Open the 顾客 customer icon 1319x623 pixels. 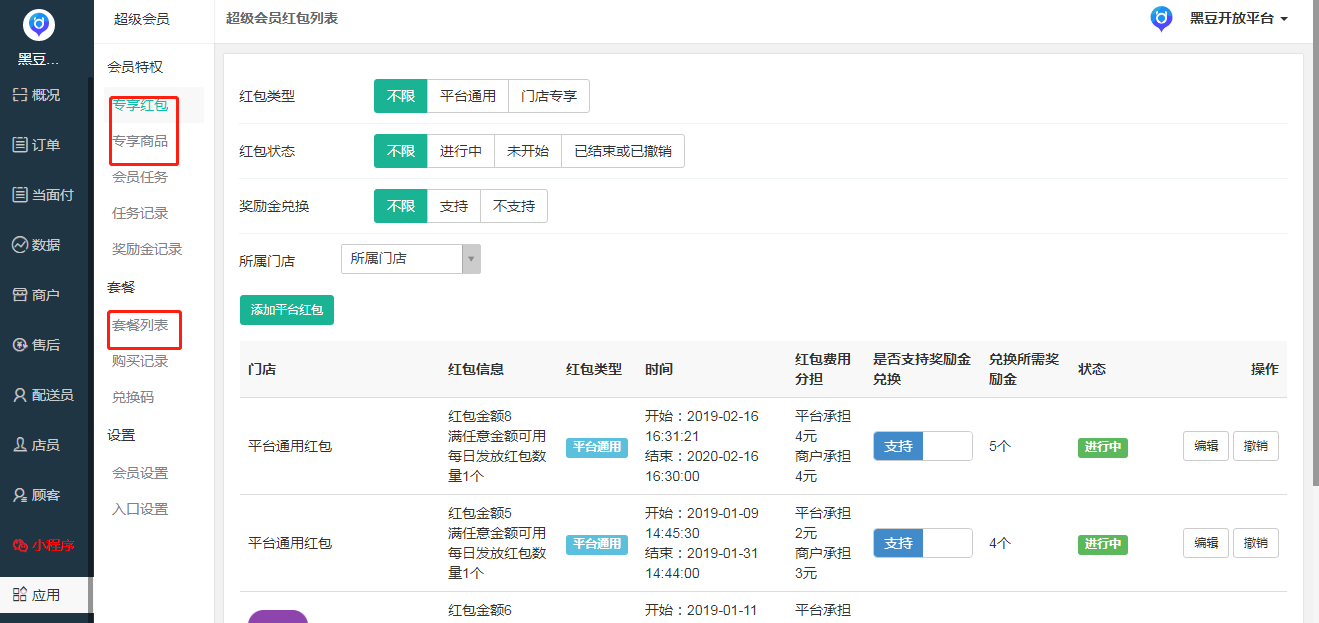[19, 495]
